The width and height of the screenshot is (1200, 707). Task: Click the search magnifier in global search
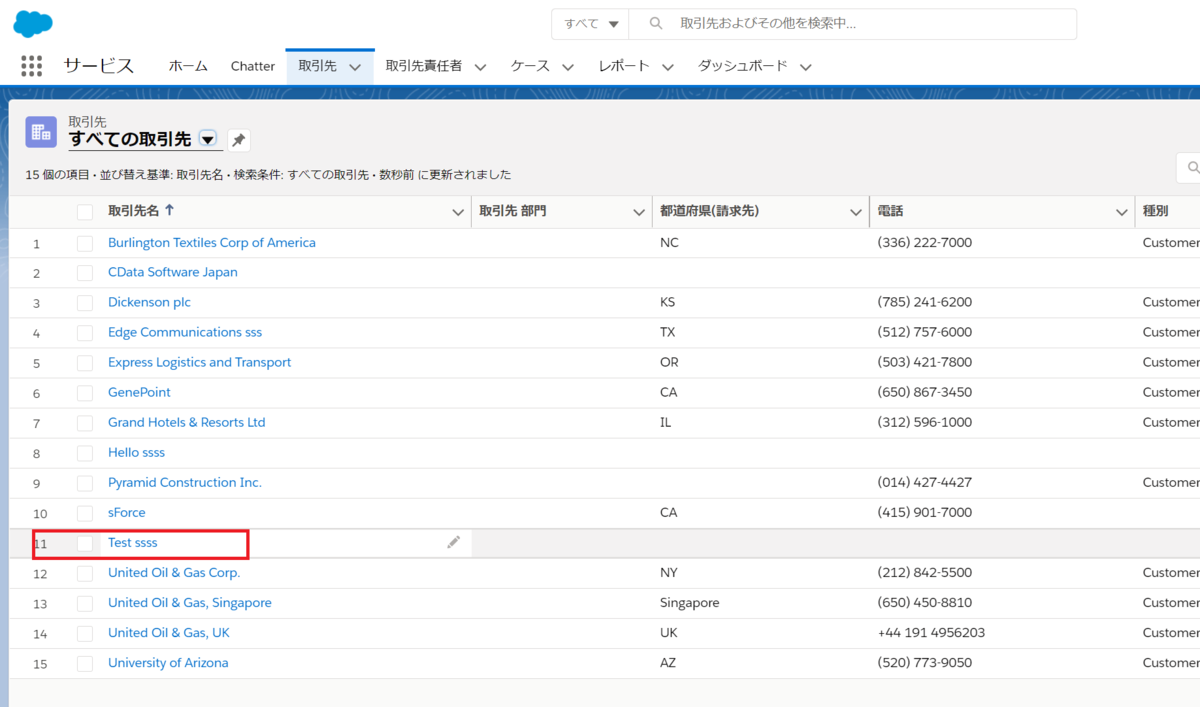tap(656, 23)
